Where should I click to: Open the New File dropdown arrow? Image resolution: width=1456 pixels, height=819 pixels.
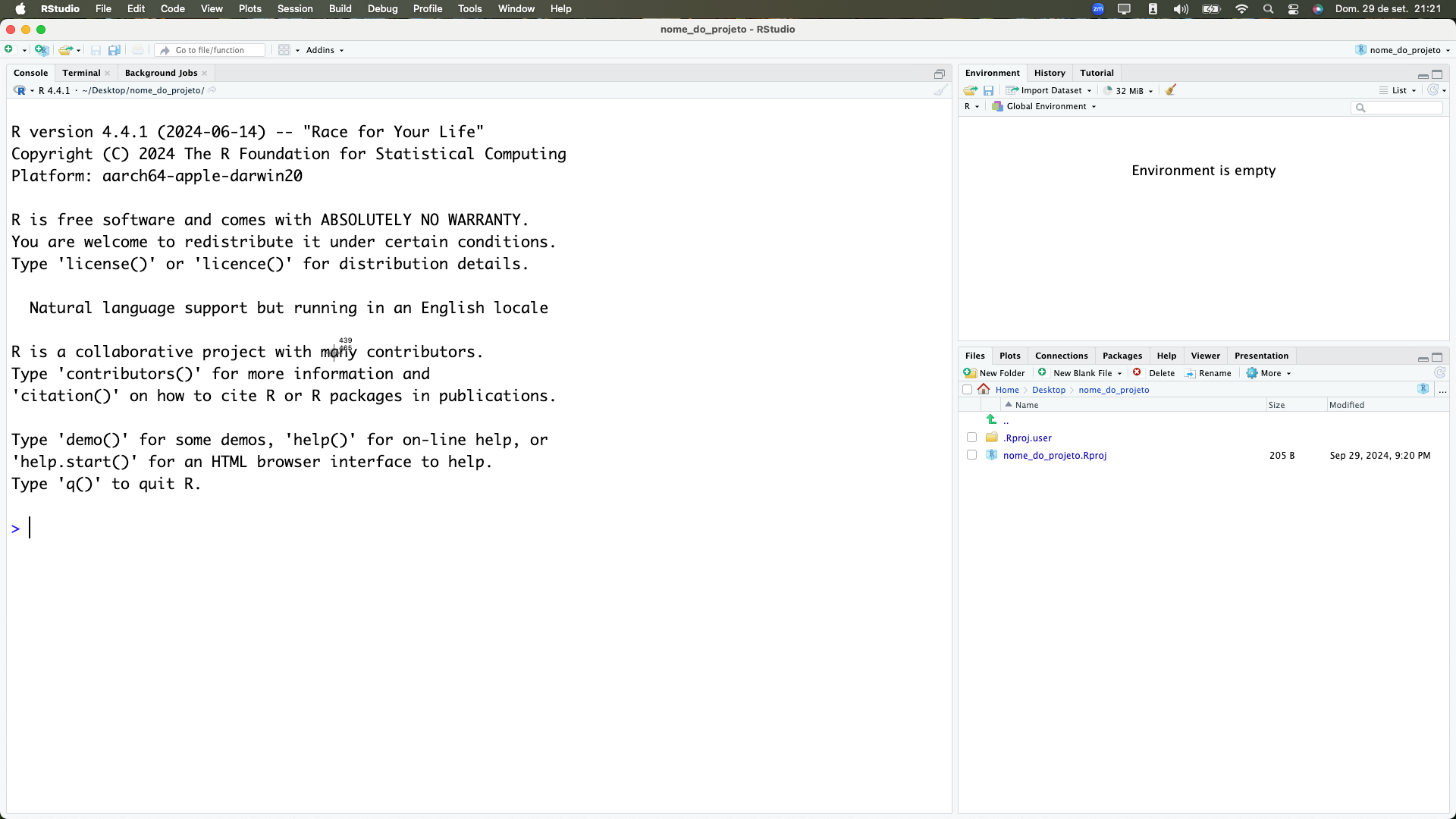click(25, 51)
